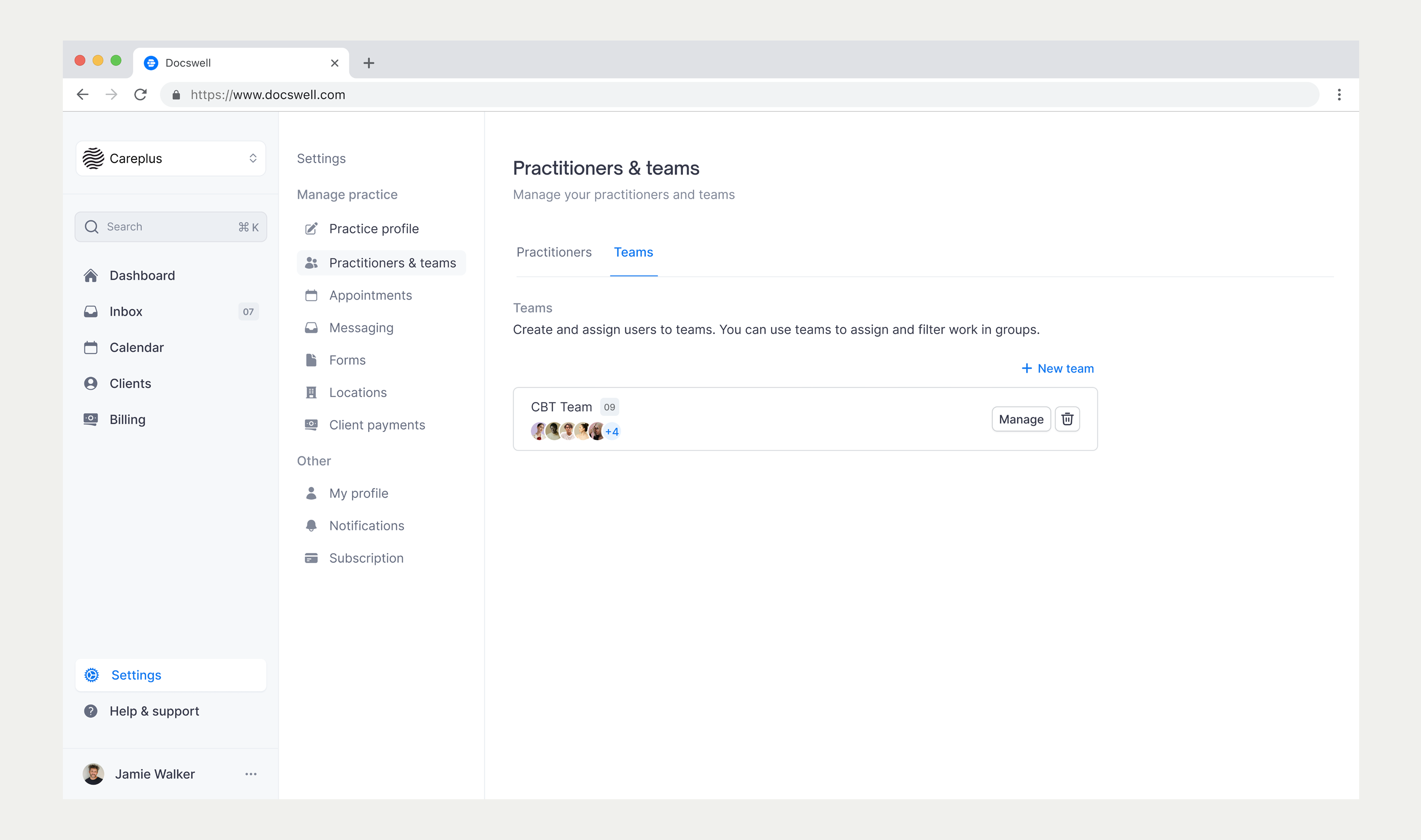Open the Calendar sidebar item
Viewport: 1421px width, 840px height.
point(170,348)
